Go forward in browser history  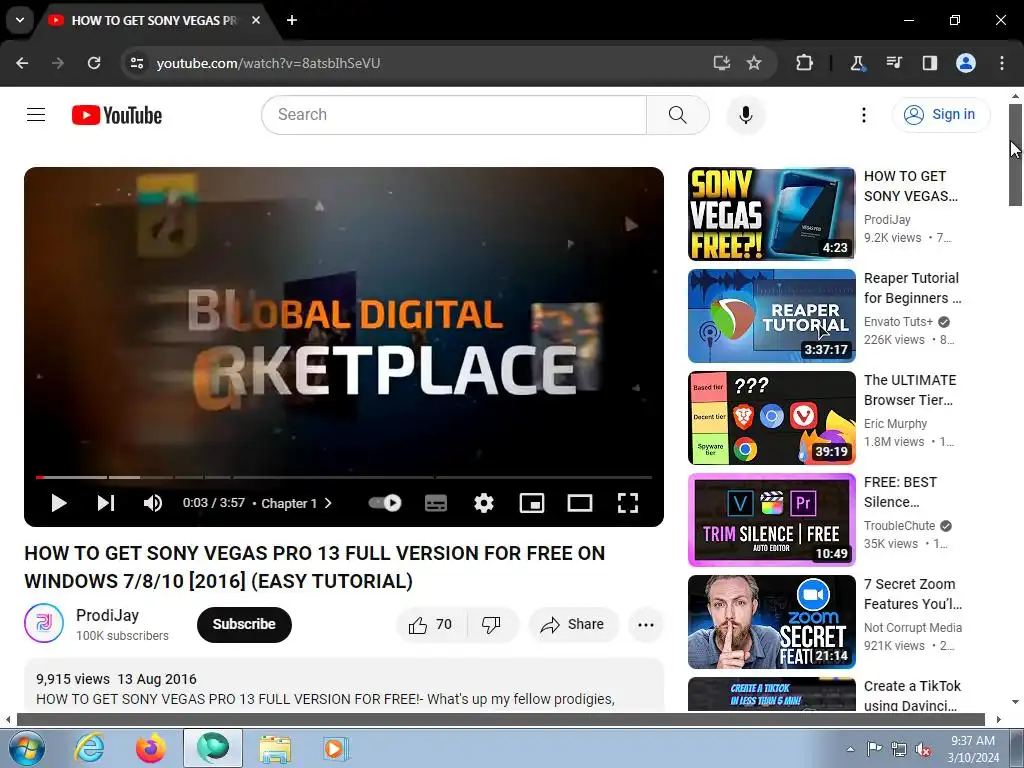click(x=58, y=63)
